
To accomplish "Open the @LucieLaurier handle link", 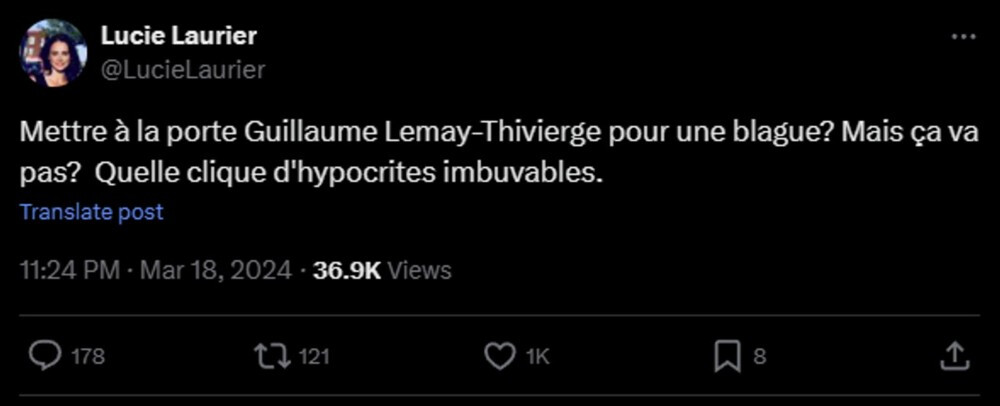I will pyautogui.click(x=183, y=70).
